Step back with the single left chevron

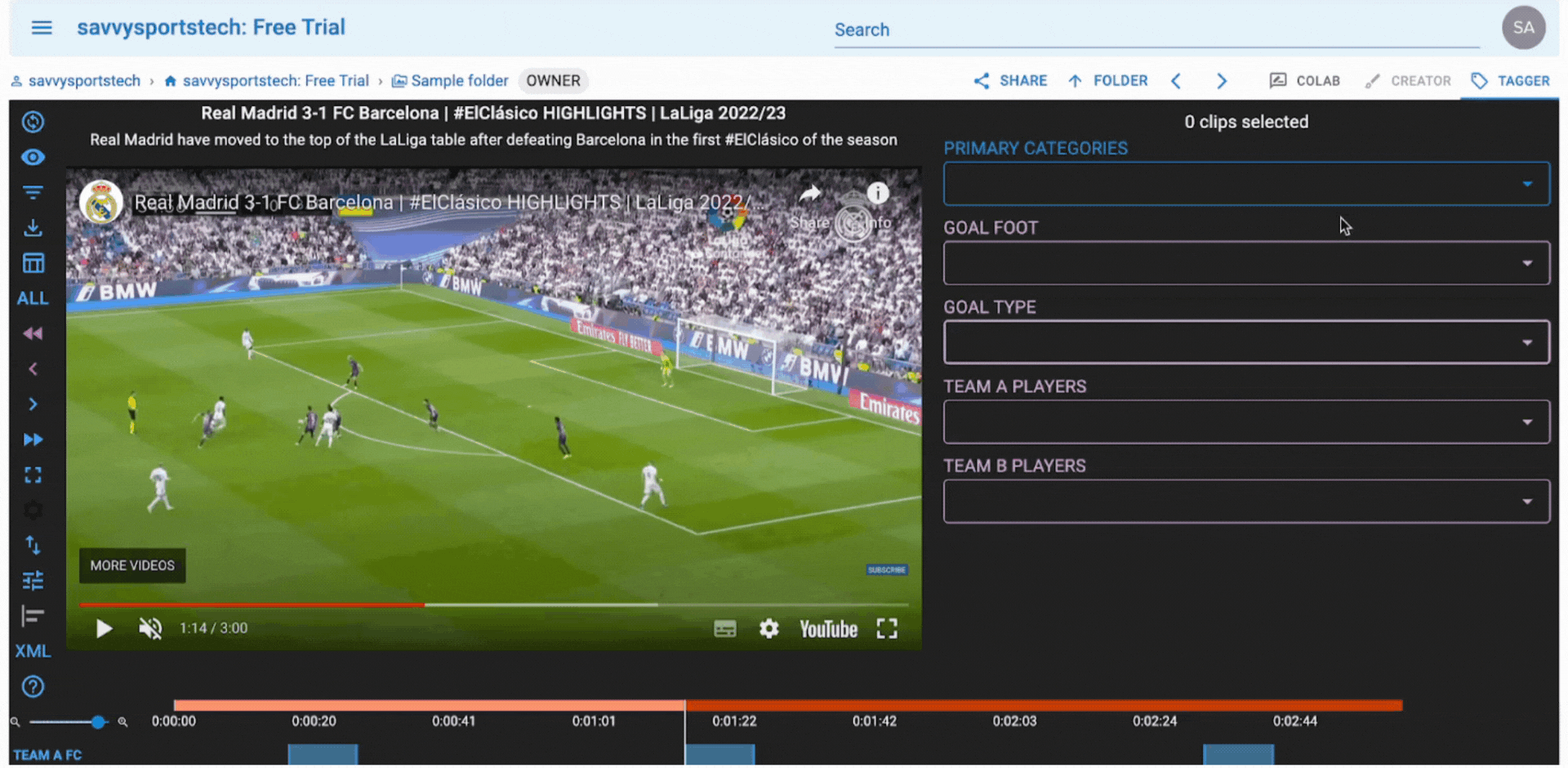click(x=33, y=369)
